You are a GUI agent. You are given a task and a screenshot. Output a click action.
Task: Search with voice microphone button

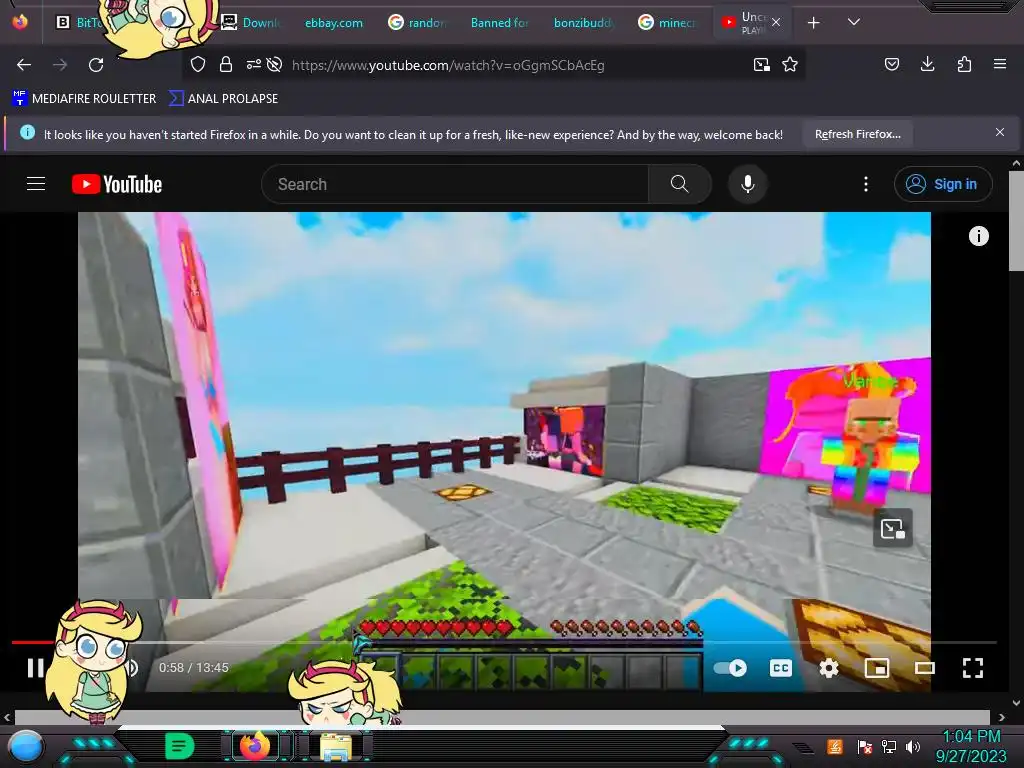point(748,184)
